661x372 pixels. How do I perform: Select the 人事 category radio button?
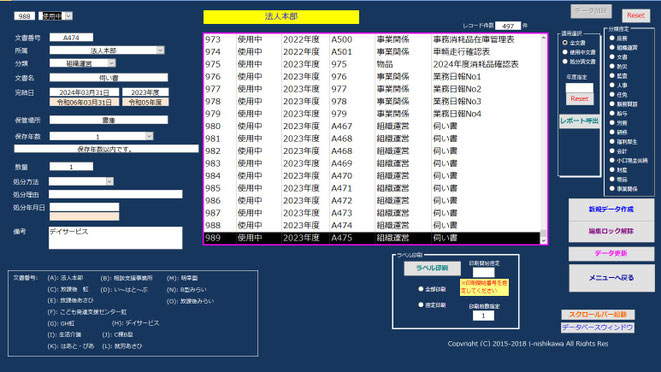tap(612, 85)
